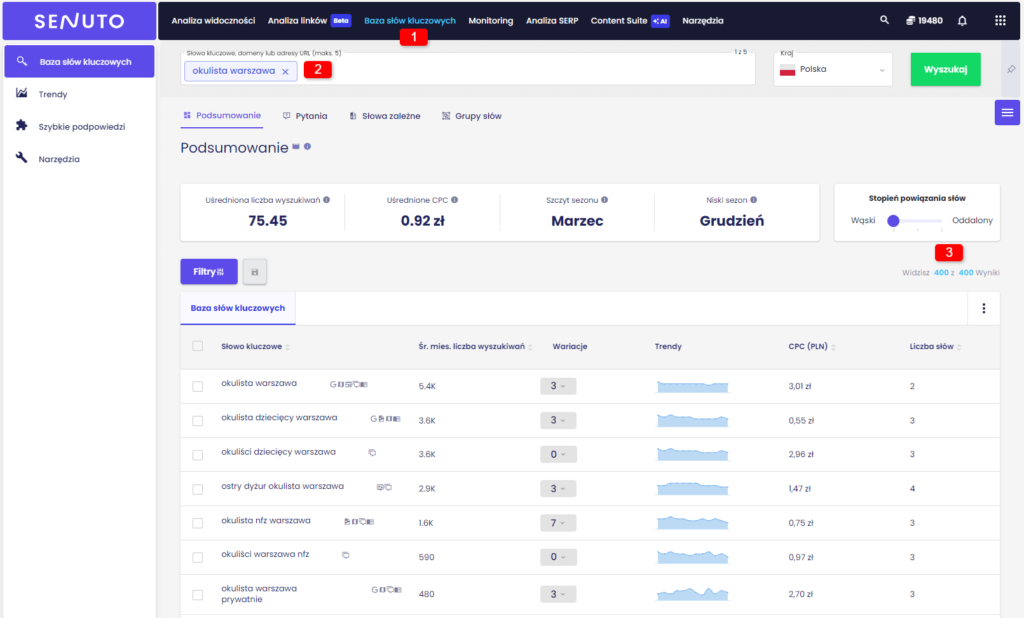Remove the 'okulista warszawa' keyword chip
The width and height of the screenshot is (1024, 618).
tap(285, 71)
